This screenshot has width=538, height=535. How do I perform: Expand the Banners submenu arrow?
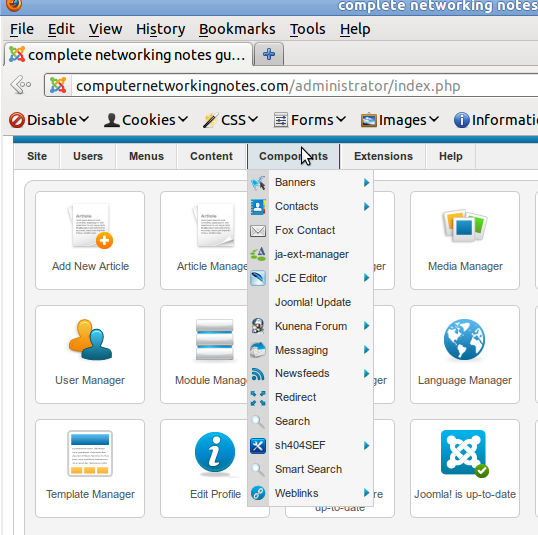(366, 183)
